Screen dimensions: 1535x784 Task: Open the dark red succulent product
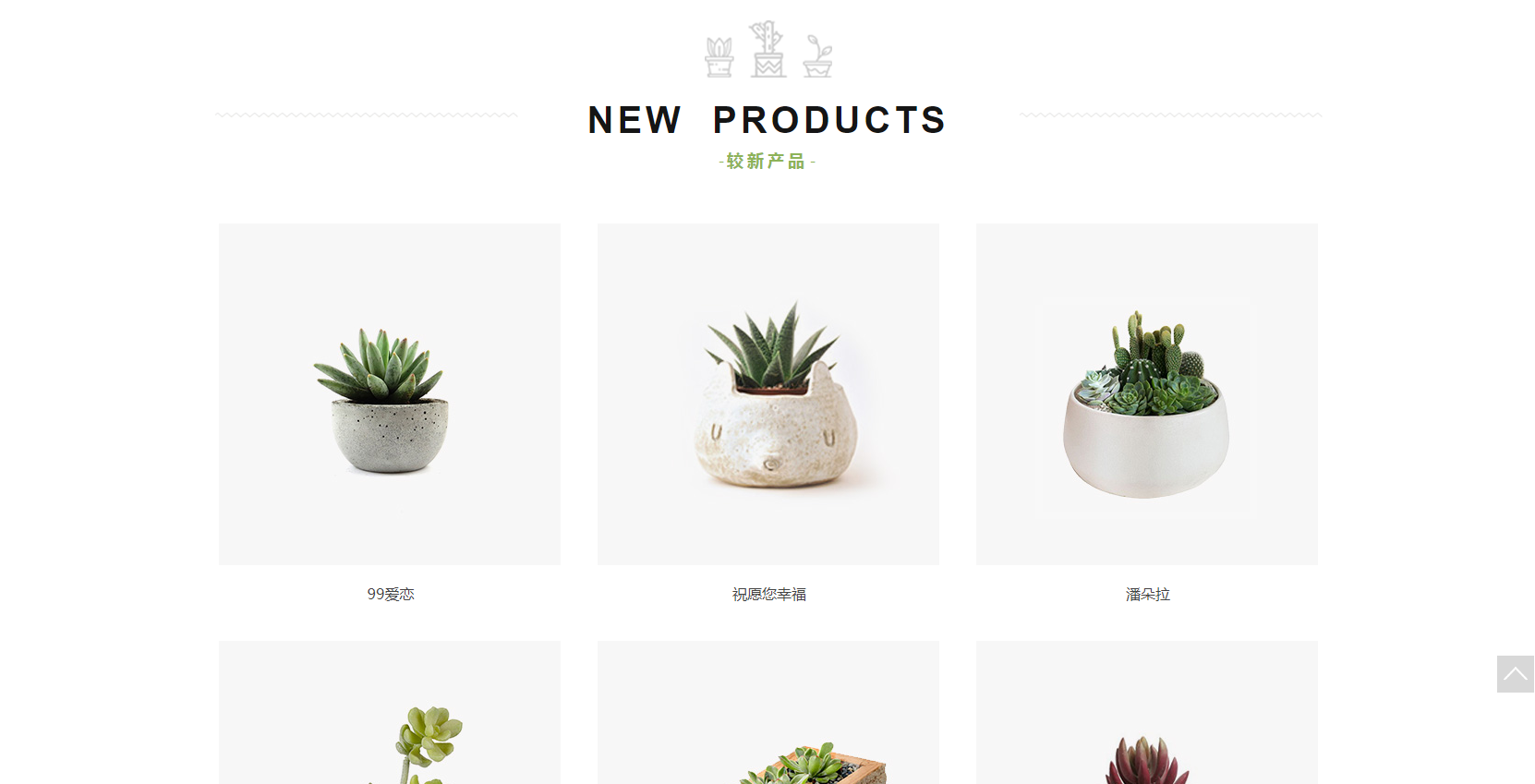(1147, 713)
